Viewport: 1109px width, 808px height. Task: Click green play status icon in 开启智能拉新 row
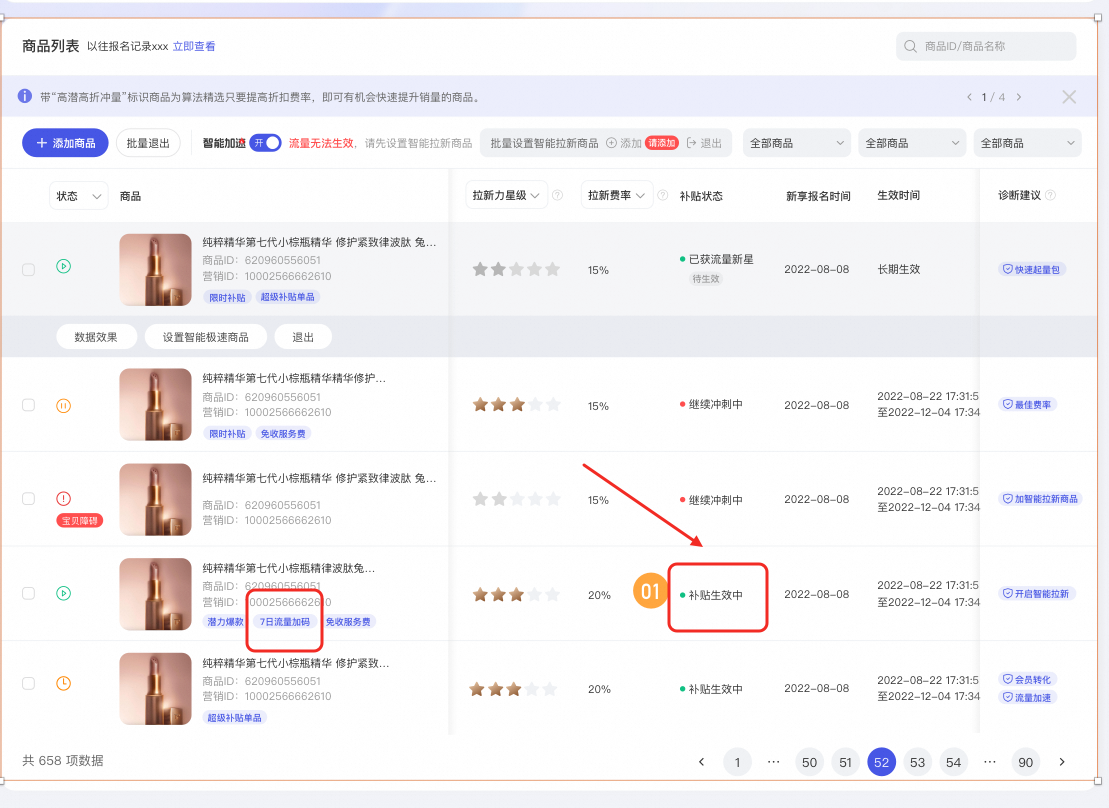coord(64,593)
